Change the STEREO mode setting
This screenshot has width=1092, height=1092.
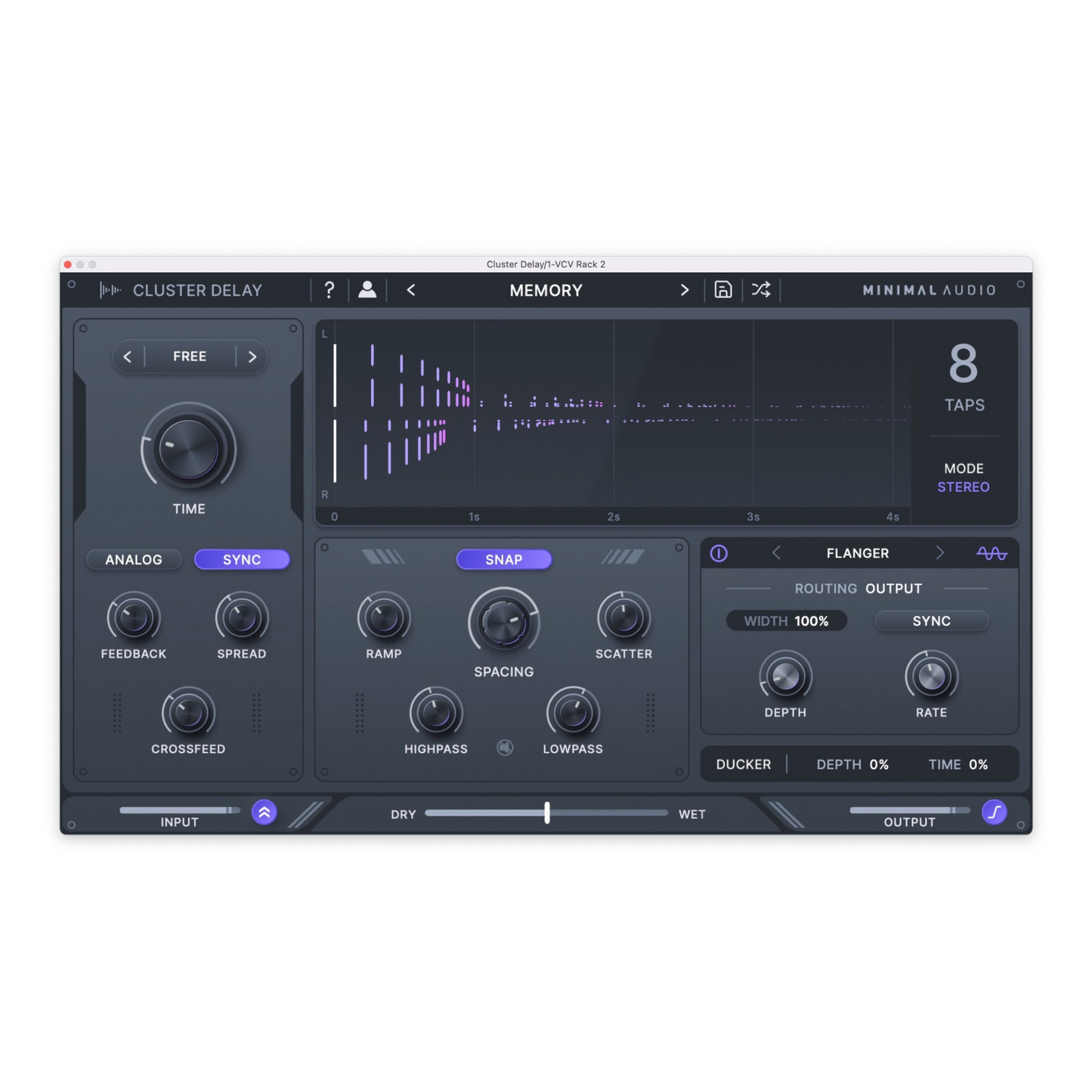963,487
